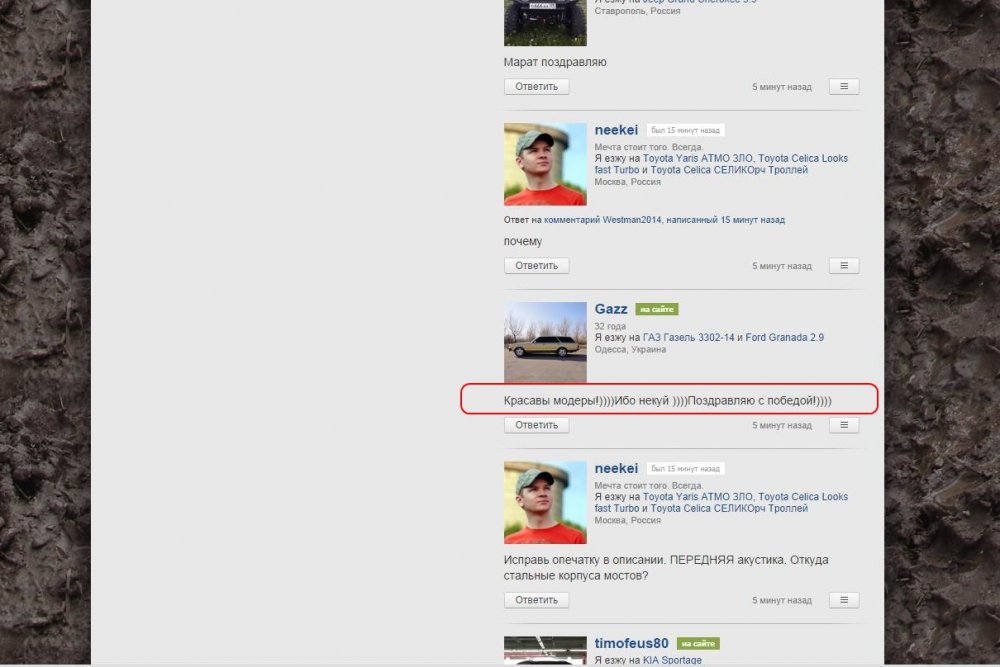The width and height of the screenshot is (1000, 667).
Task: Reply to neekei's 'Исправь опечатку' comment
Action: pyautogui.click(x=536, y=600)
